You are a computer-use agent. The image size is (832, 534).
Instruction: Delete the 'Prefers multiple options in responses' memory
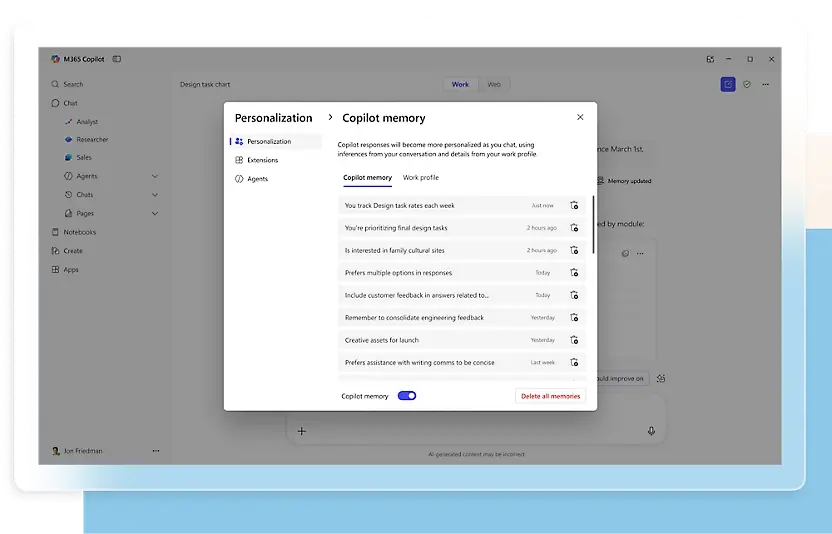coord(574,272)
